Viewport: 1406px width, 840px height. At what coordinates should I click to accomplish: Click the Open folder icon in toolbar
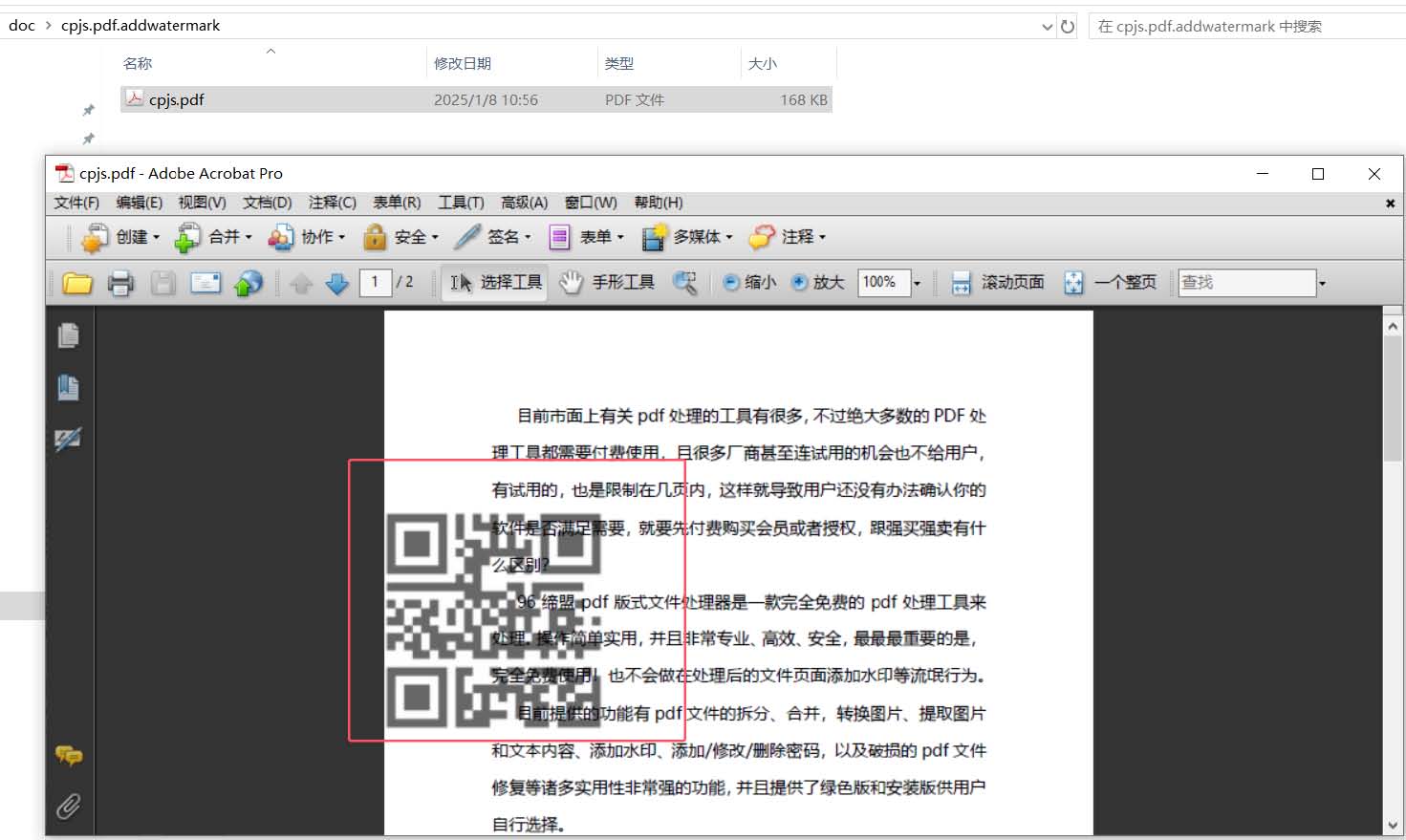(77, 283)
